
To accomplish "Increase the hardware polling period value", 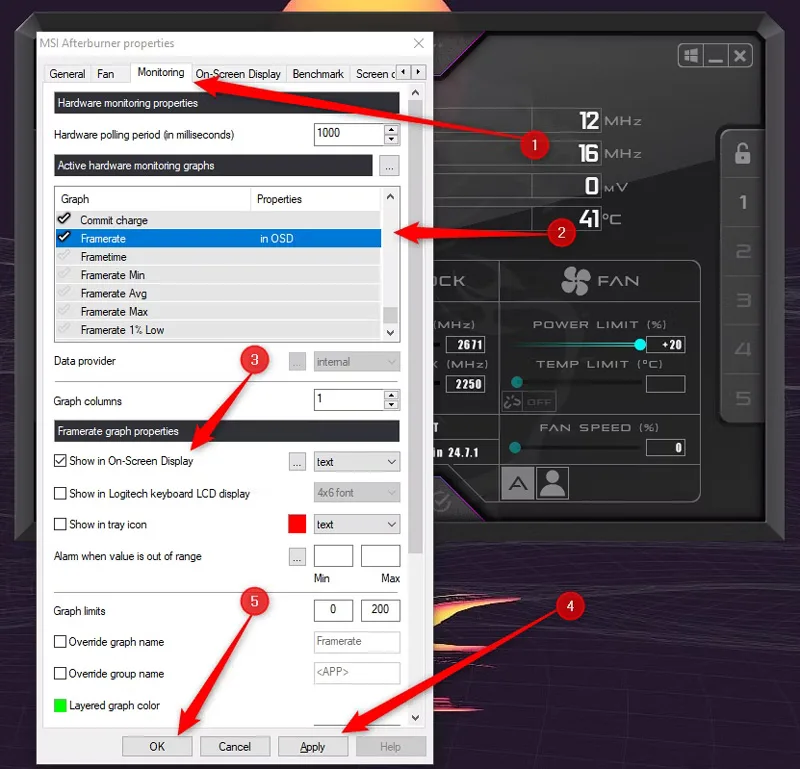I will point(391,129).
